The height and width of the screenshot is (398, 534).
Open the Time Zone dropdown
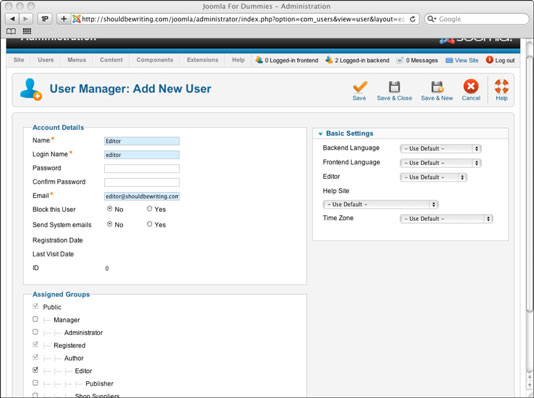point(446,219)
